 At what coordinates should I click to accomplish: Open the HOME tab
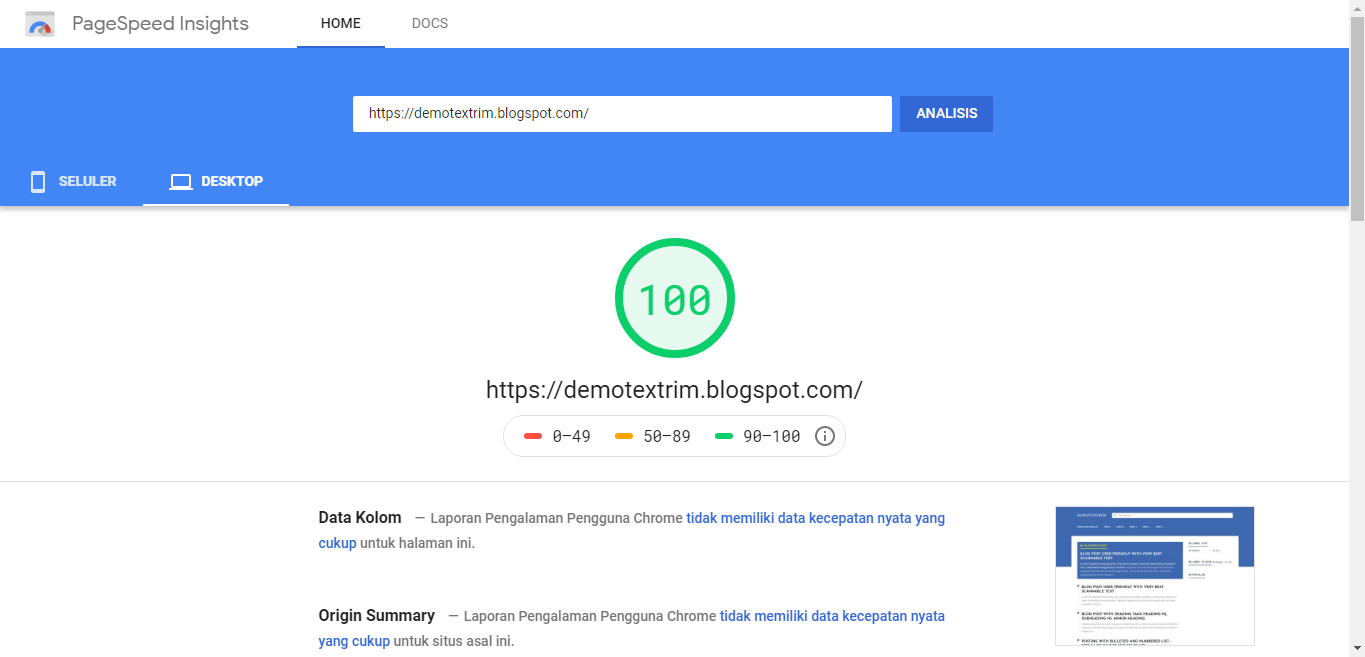(x=341, y=24)
